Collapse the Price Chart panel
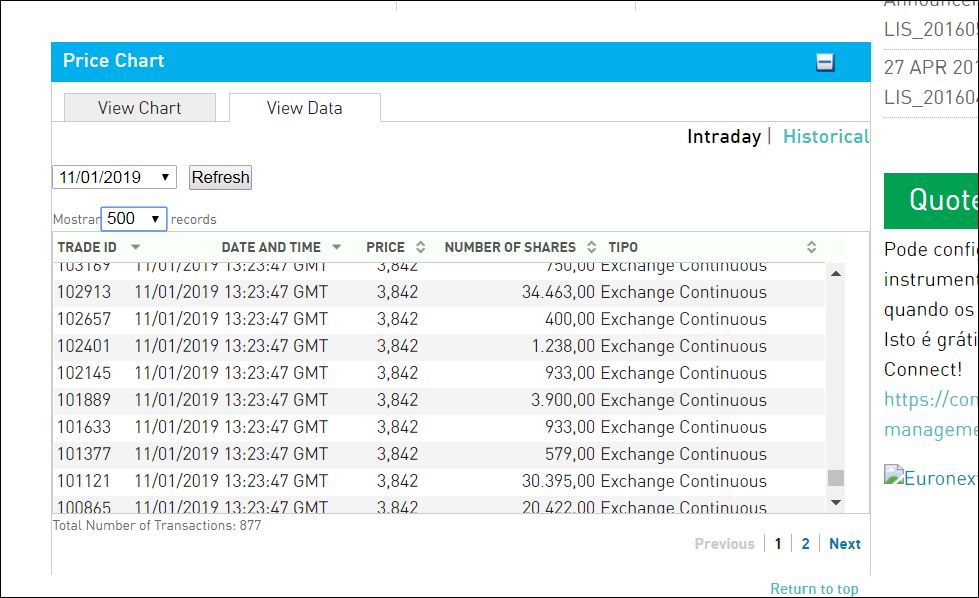The width and height of the screenshot is (979, 598). (x=825, y=62)
